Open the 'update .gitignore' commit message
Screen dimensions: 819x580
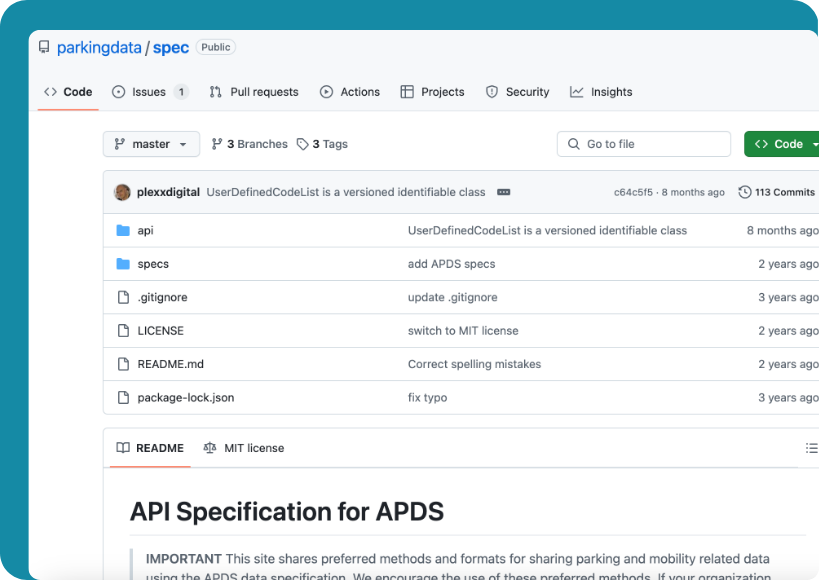coord(452,297)
